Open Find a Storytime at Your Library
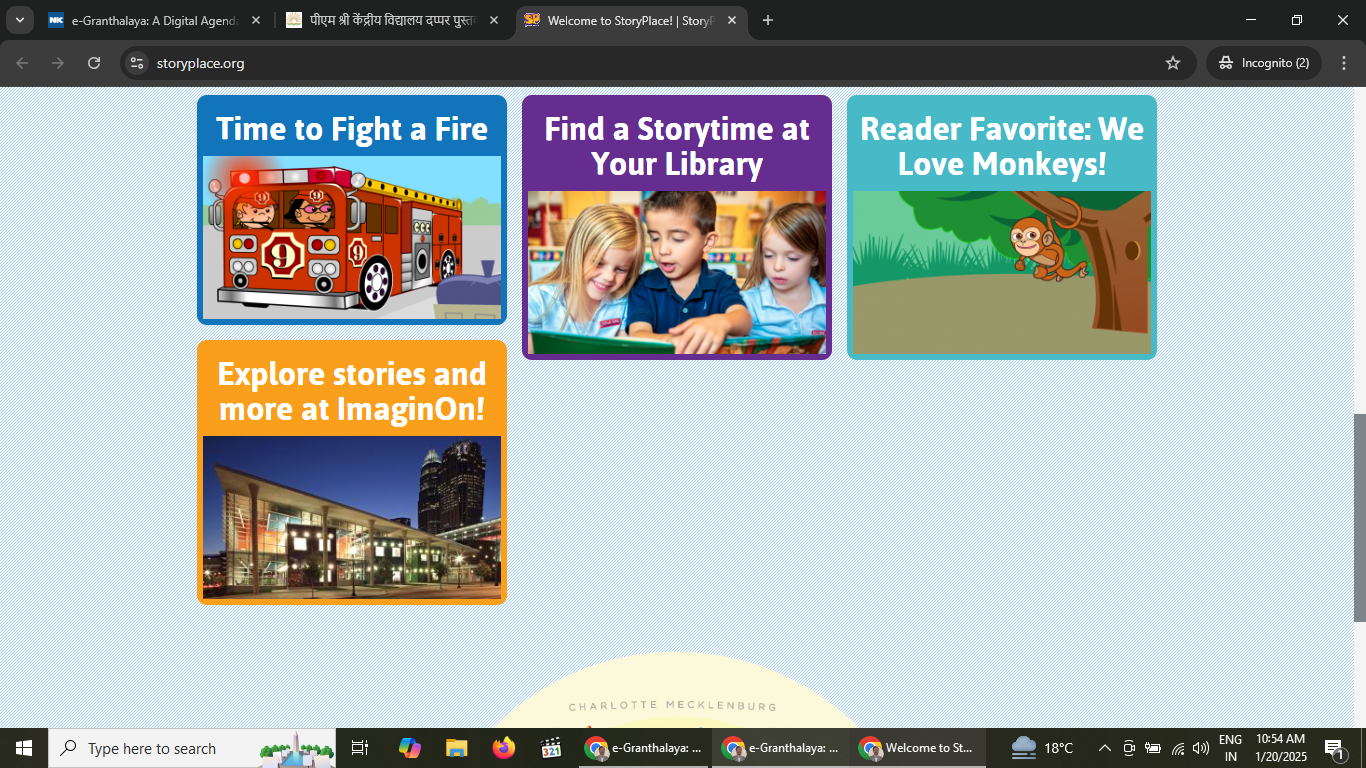 point(677,146)
